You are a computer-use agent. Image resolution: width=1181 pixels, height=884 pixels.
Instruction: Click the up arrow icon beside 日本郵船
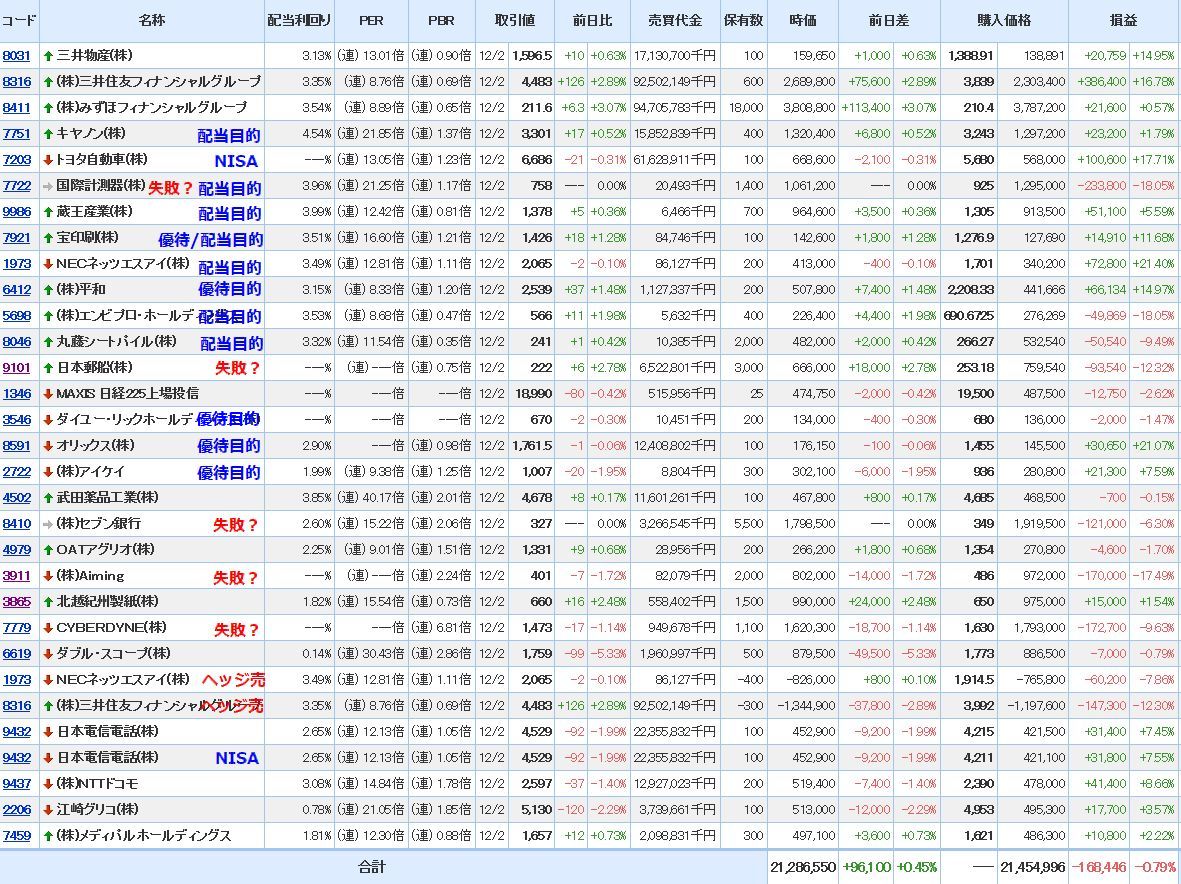(48, 368)
